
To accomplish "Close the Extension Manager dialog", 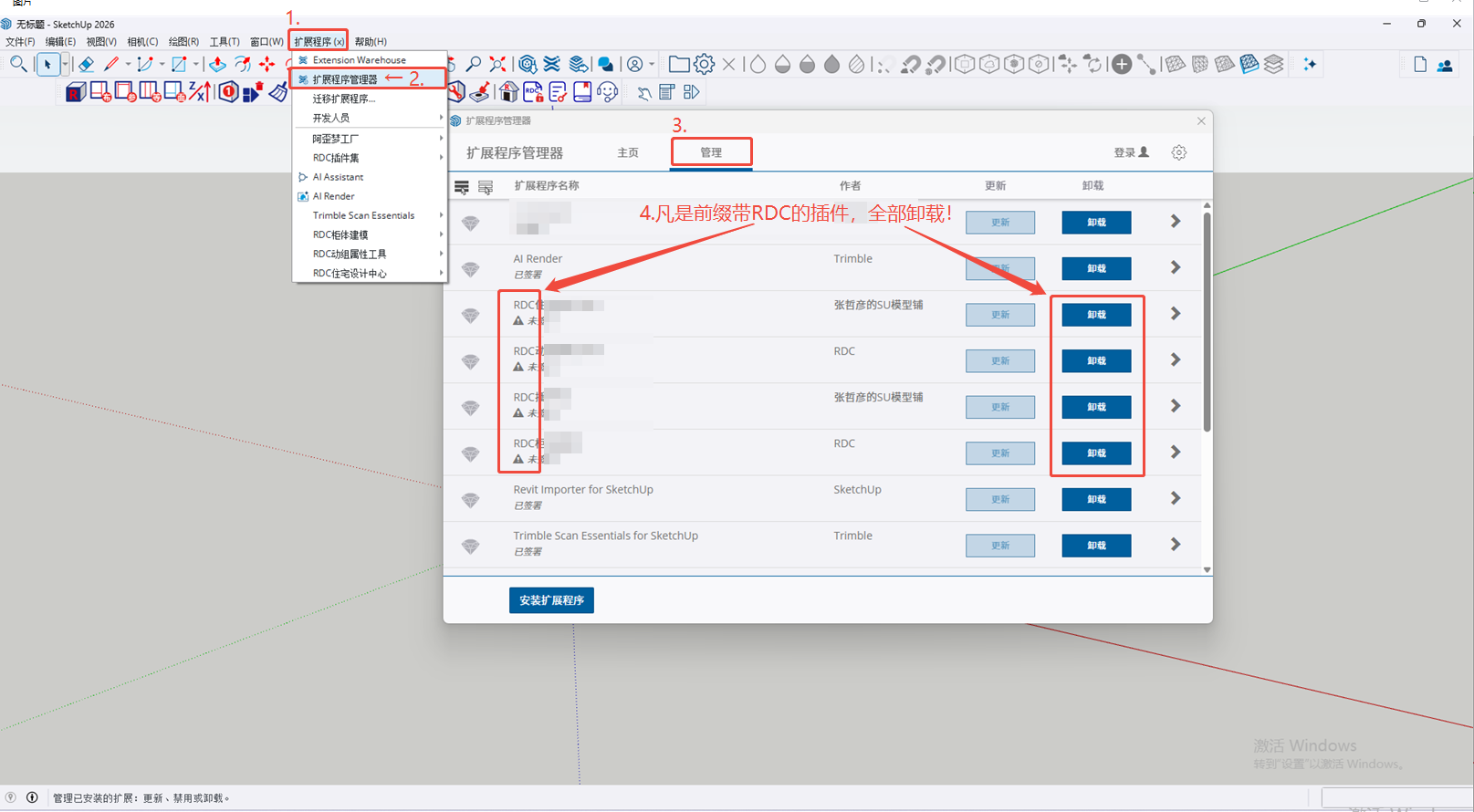I will pyautogui.click(x=1201, y=121).
